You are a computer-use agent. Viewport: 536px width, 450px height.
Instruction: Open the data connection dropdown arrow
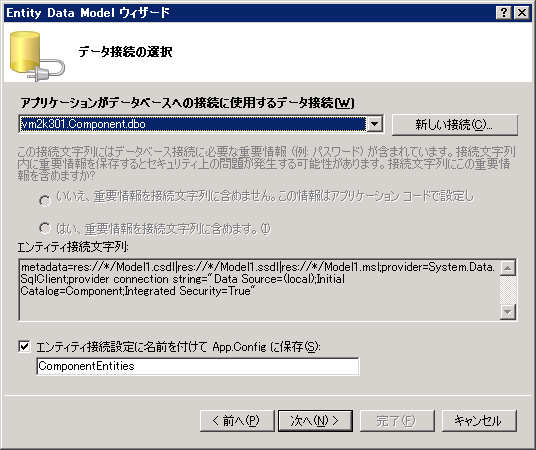click(x=375, y=124)
